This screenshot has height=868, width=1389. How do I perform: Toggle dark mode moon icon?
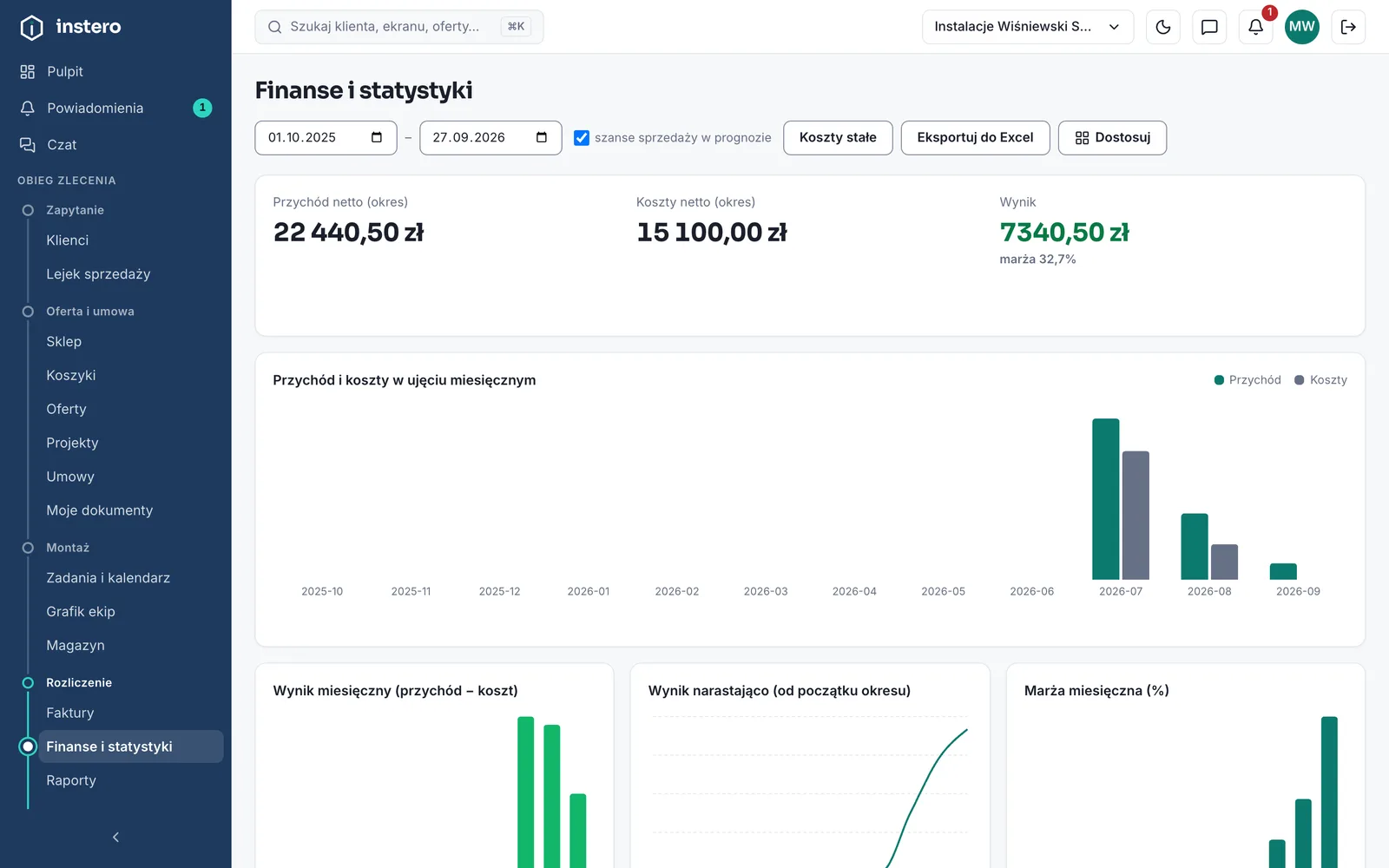pyautogui.click(x=1163, y=27)
